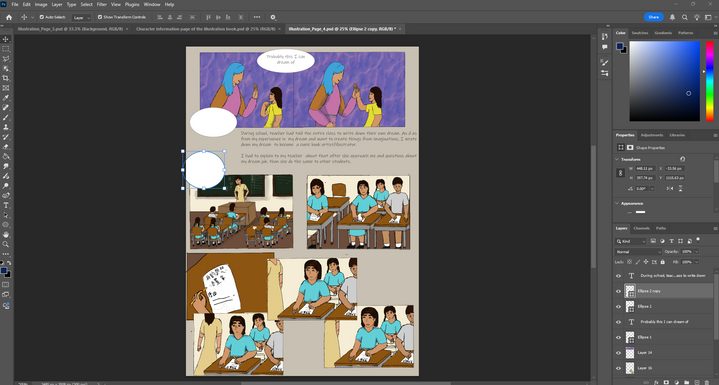Open the notifications bell

(672, 17)
